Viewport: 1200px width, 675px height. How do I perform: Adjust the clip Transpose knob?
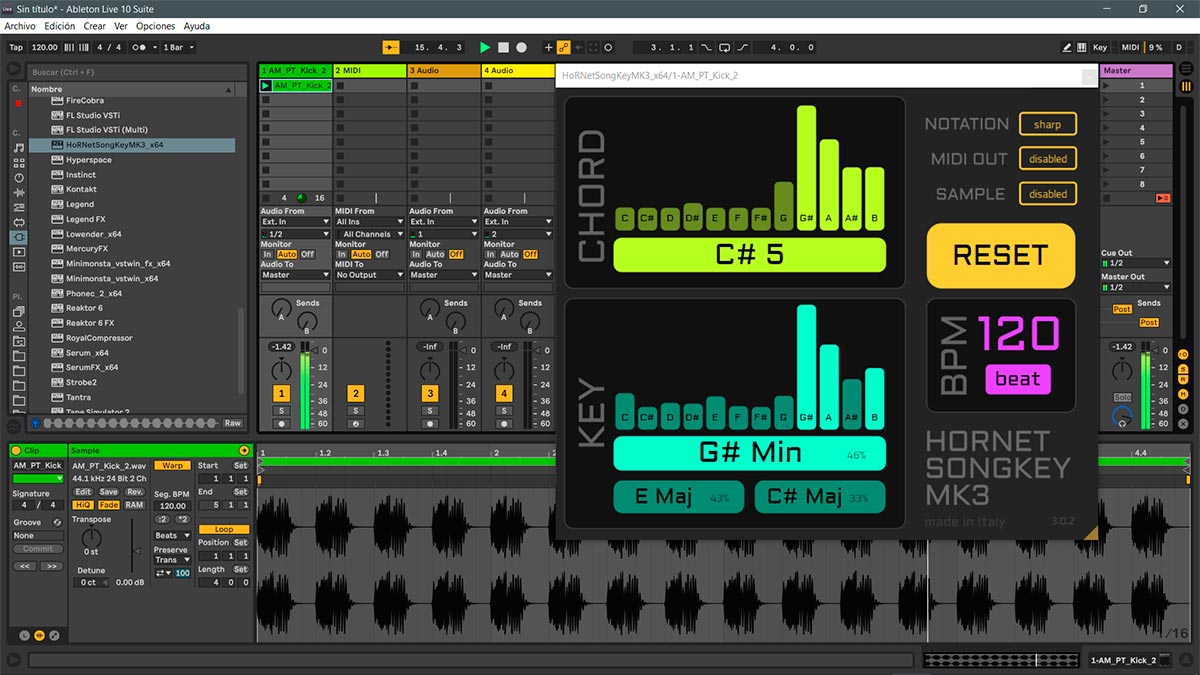click(x=91, y=537)
